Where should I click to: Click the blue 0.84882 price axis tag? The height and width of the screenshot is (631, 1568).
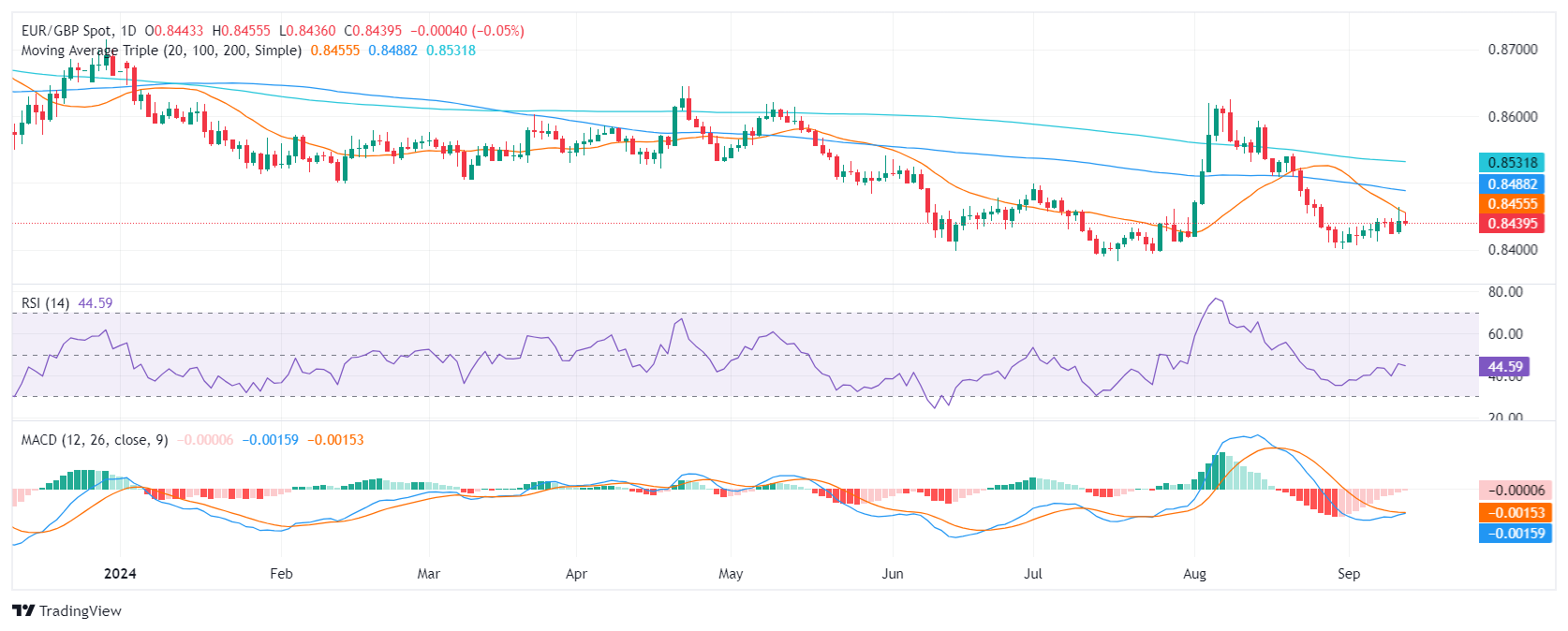tap(1512, 184)
